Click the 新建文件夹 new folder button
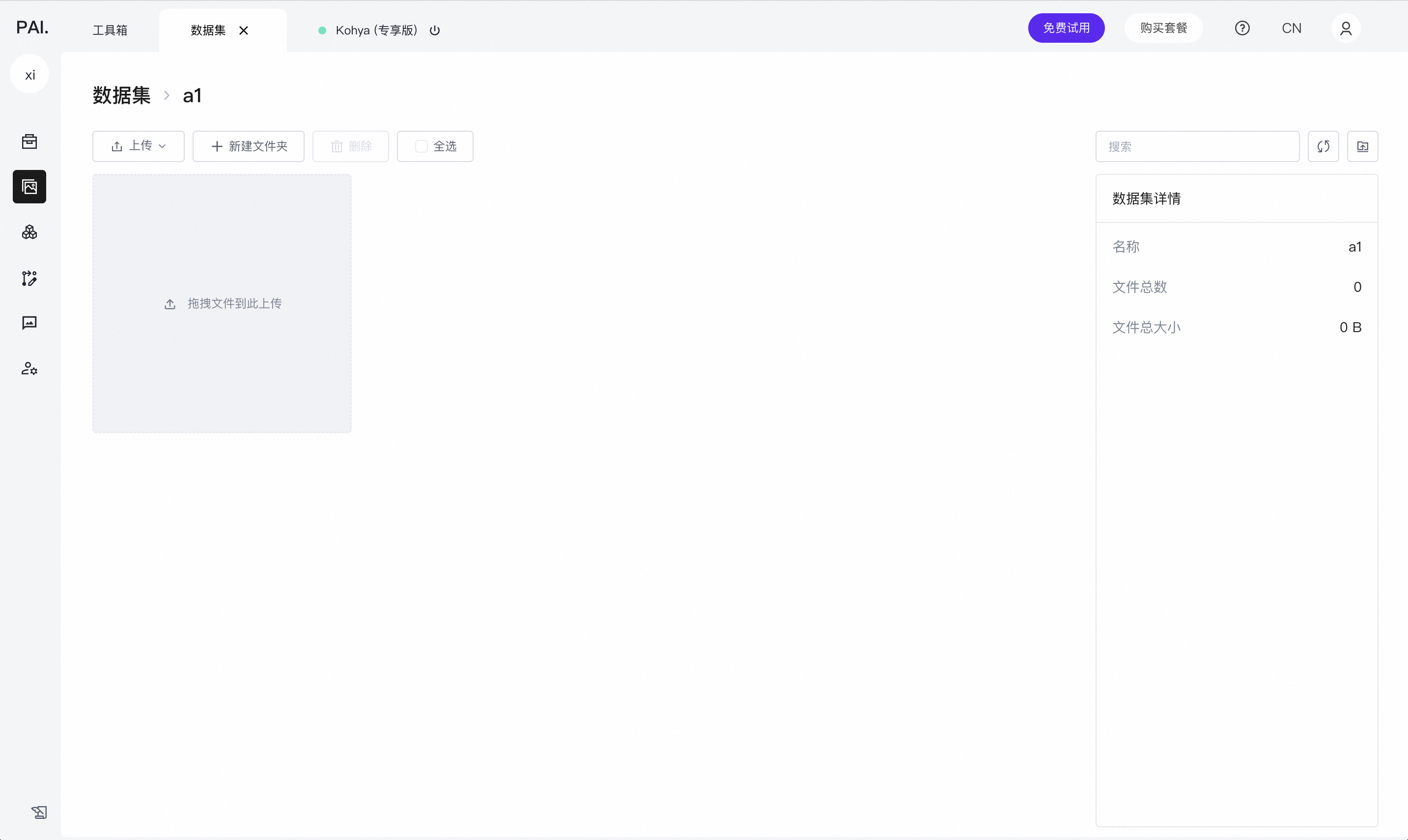 point(249,146)
